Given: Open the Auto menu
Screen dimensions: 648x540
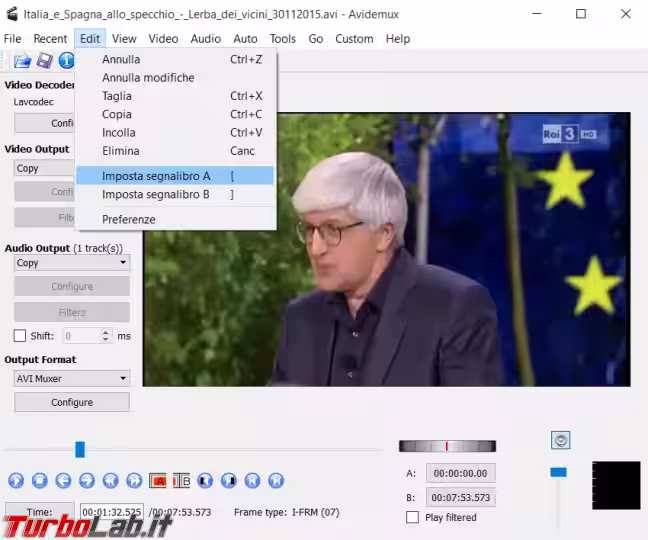Looking at the screenshot, I should 245,39.
